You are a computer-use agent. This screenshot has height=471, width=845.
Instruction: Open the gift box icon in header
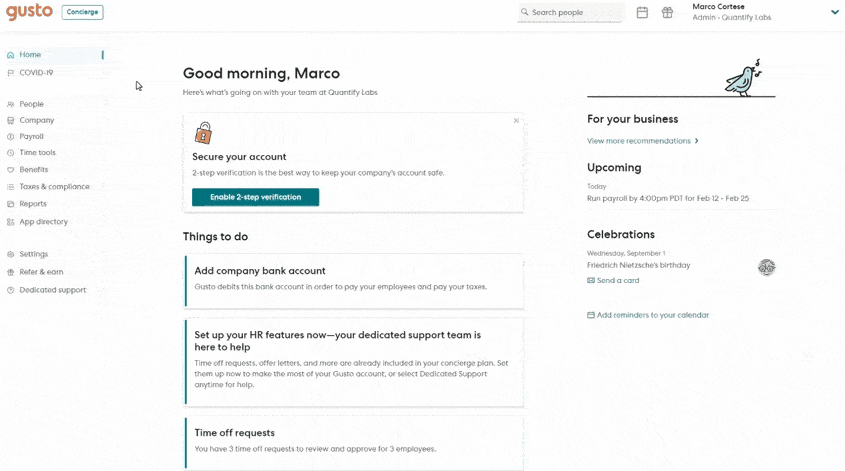(x=667, y=12)
